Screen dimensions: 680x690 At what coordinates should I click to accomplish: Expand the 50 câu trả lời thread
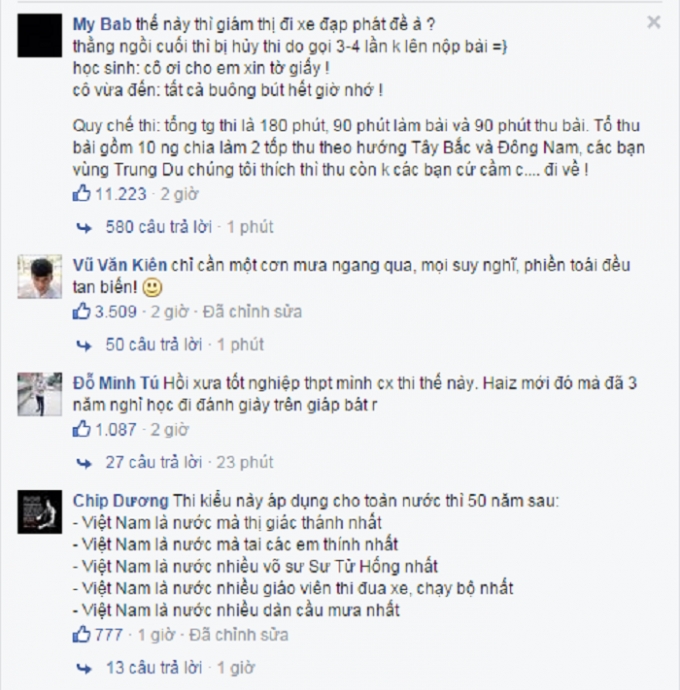point(154,345)
